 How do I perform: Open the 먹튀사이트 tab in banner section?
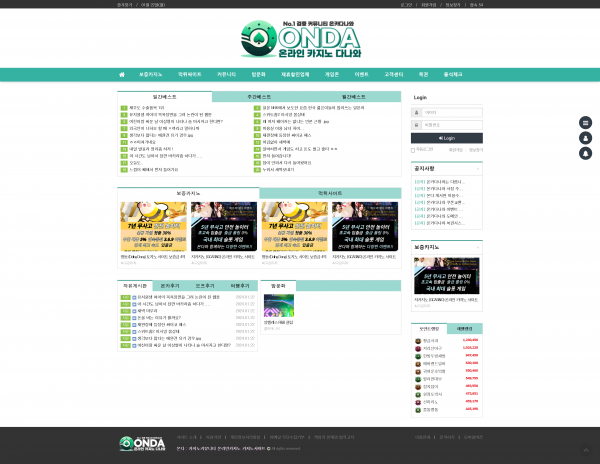click(x=330, y=192)
